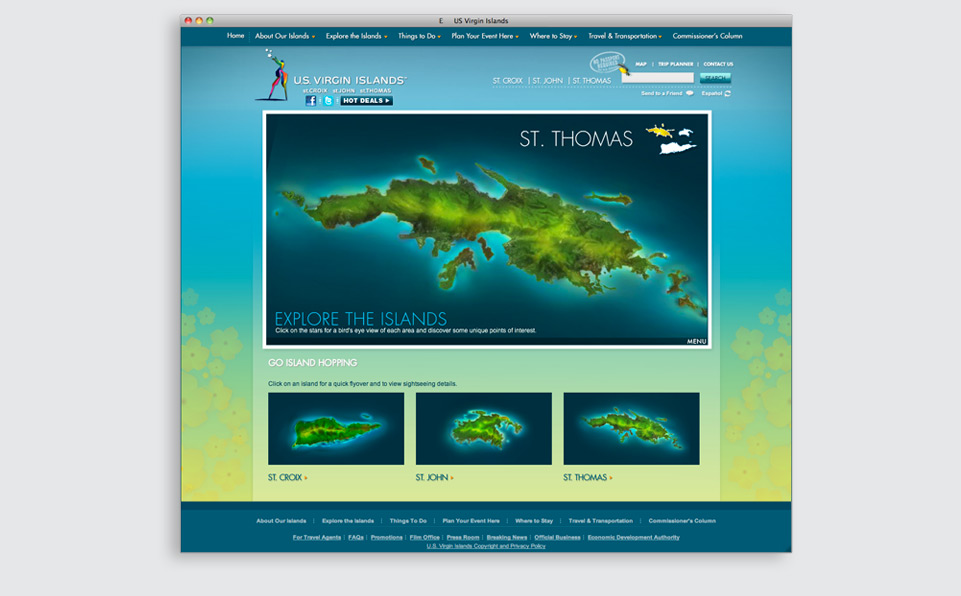Open the Twitter bird icon link
Viewport: 961px width, 596px height.
coord(329,101)
